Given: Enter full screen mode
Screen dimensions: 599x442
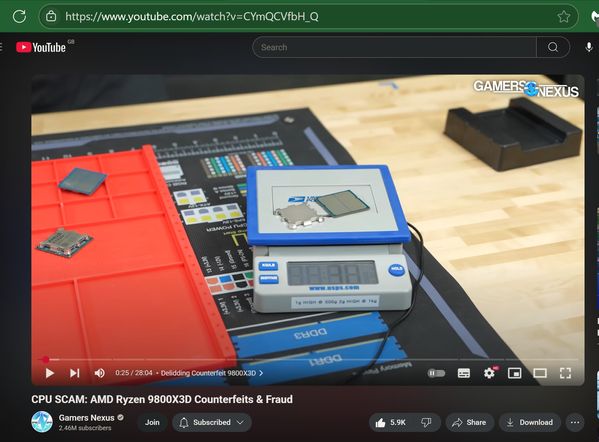Looking at the screenshot, I should point(565,373).
